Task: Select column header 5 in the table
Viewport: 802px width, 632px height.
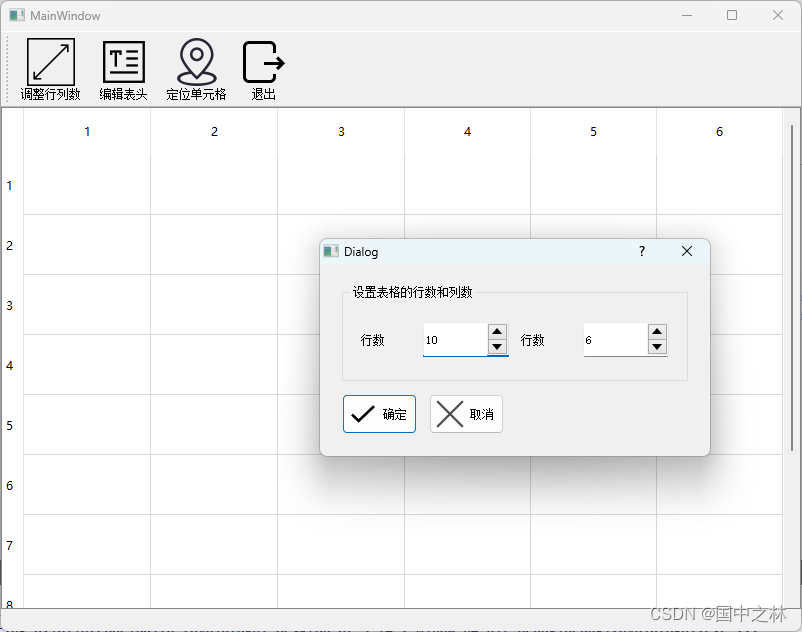Action: point(593,131)
